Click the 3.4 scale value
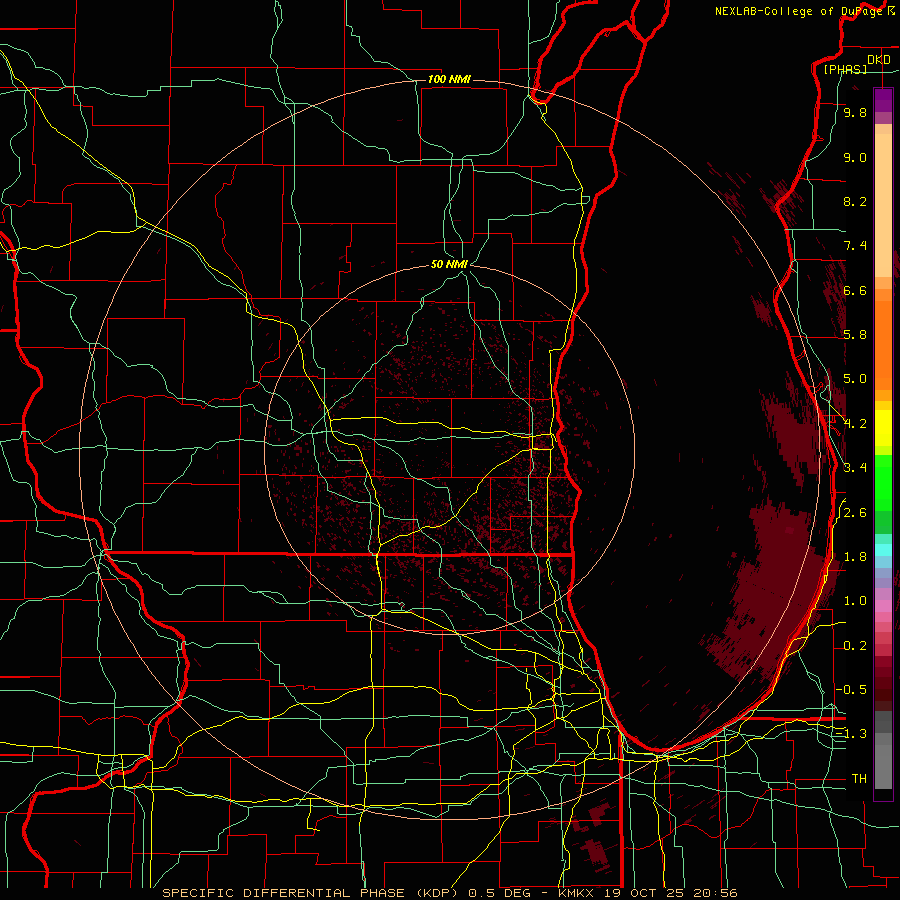This screenshot has height=900, width=900. click(x=855, y=468)
